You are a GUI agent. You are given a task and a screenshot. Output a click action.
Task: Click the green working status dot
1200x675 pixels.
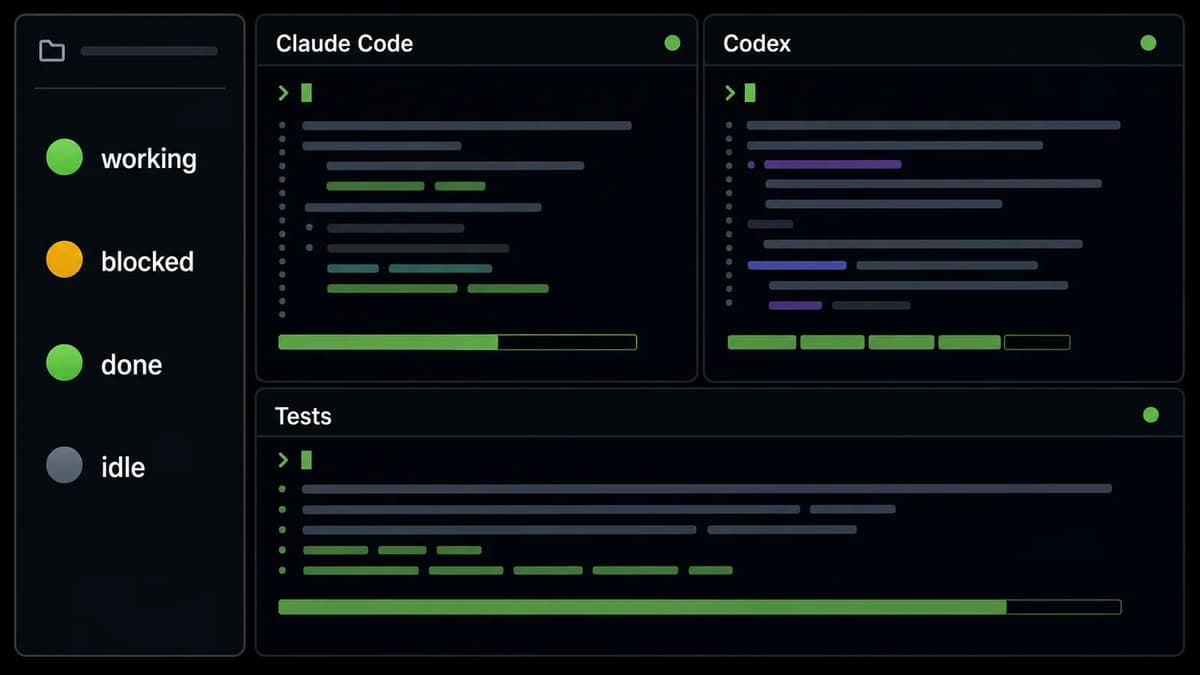point(64,158)
